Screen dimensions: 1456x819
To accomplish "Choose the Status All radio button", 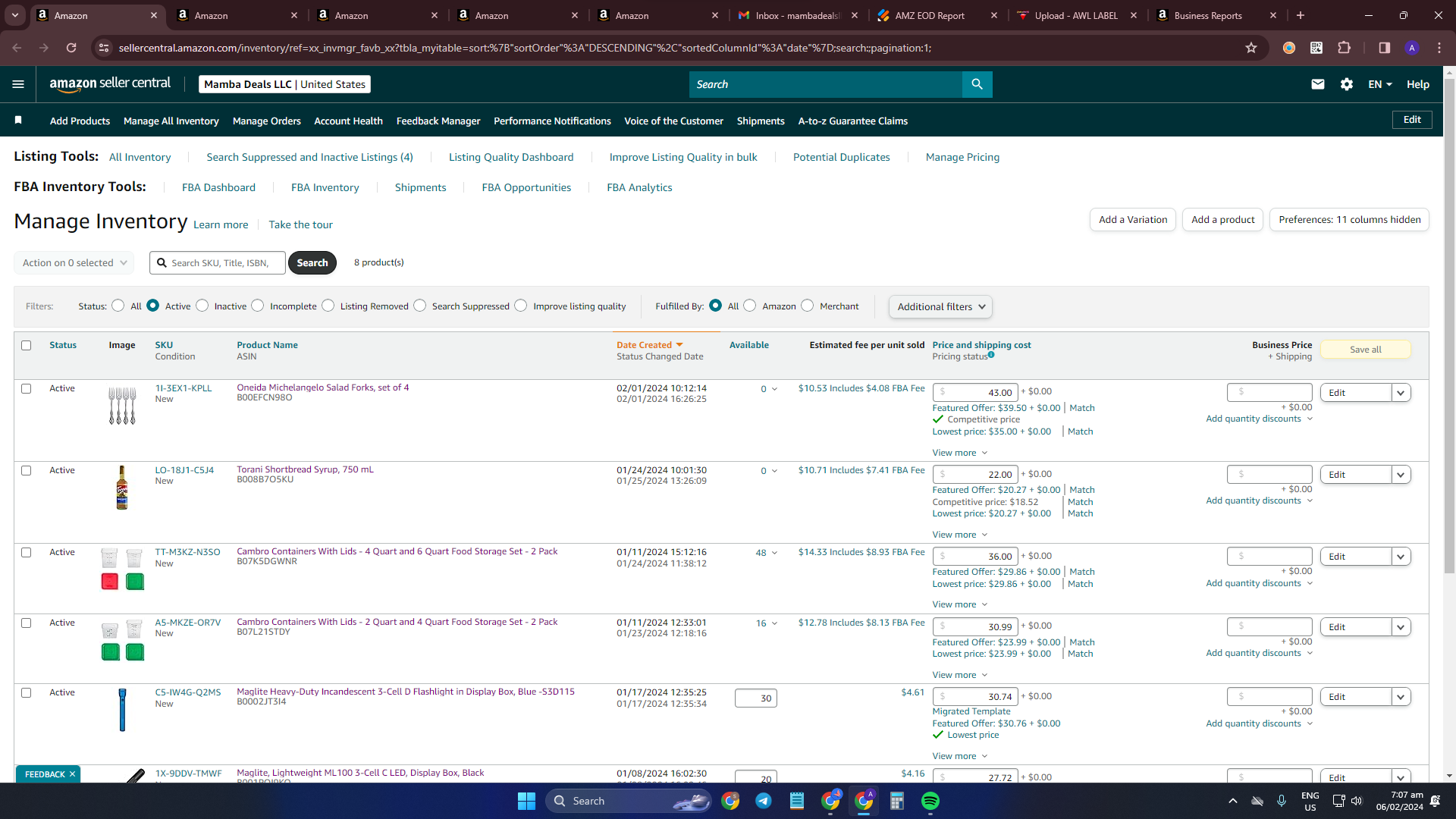I will 118,306.
